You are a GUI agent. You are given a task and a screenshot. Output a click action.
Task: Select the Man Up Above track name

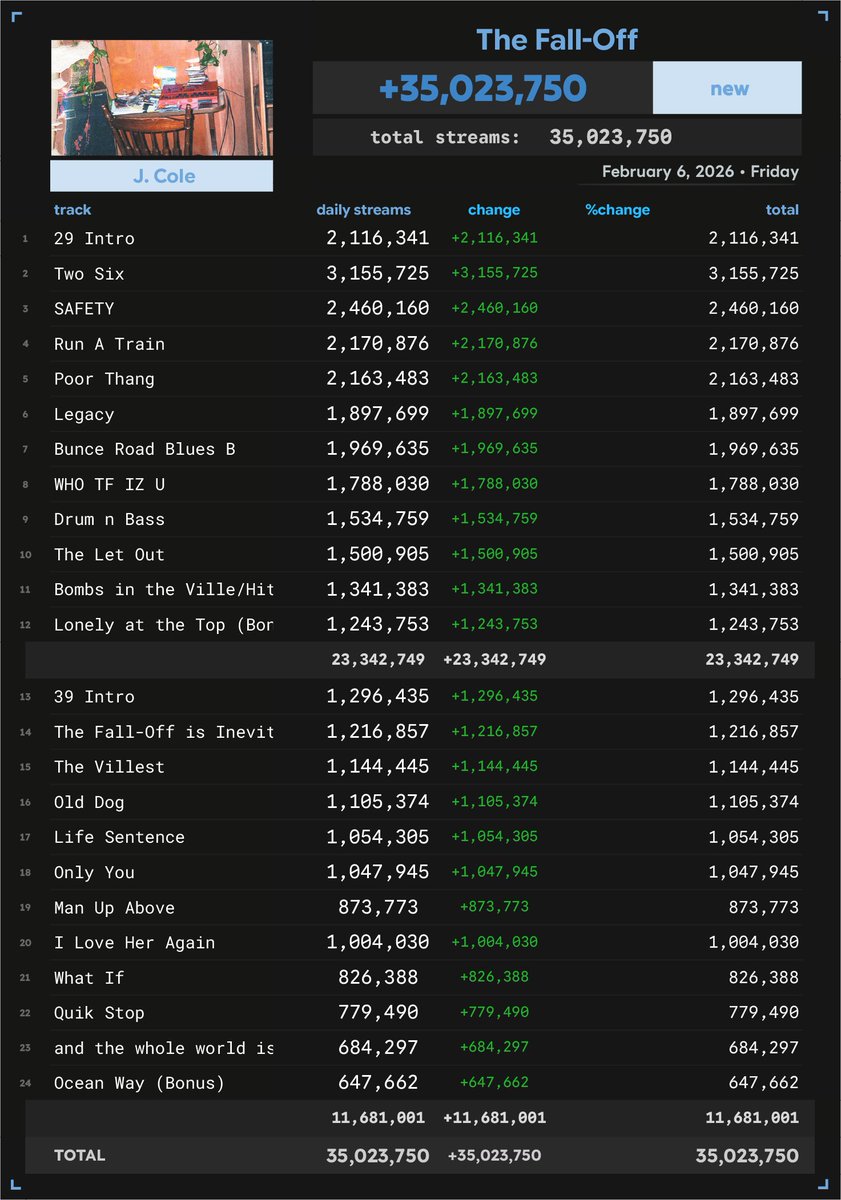point(114,908)
